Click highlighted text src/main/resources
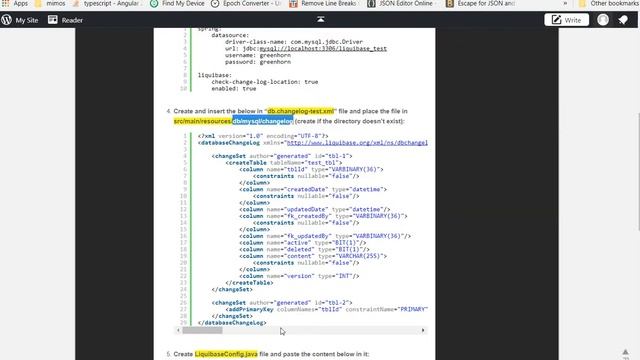 pyautogui.click(x=202, y=121)
